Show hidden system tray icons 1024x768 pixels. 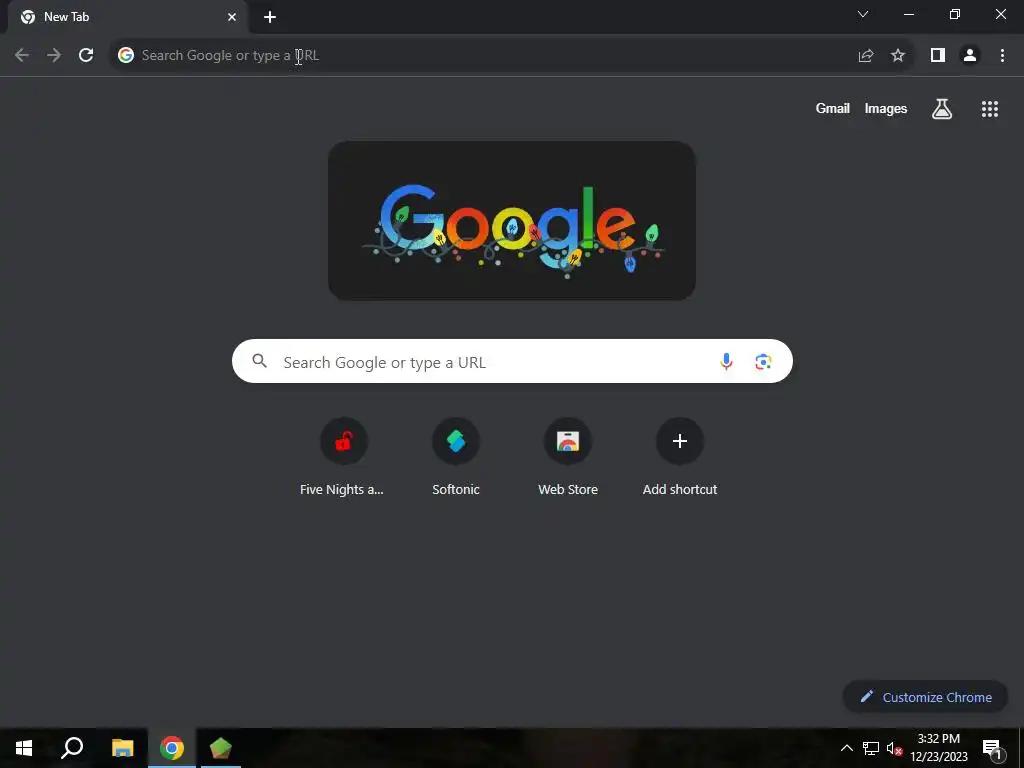coord(846,748)
